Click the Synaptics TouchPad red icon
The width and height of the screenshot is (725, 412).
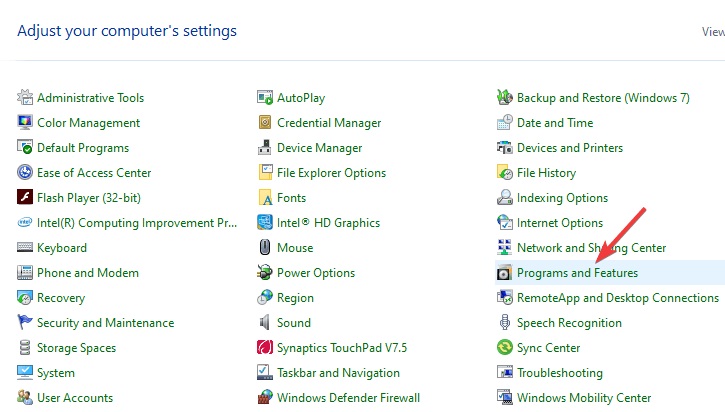pos(265,347)
